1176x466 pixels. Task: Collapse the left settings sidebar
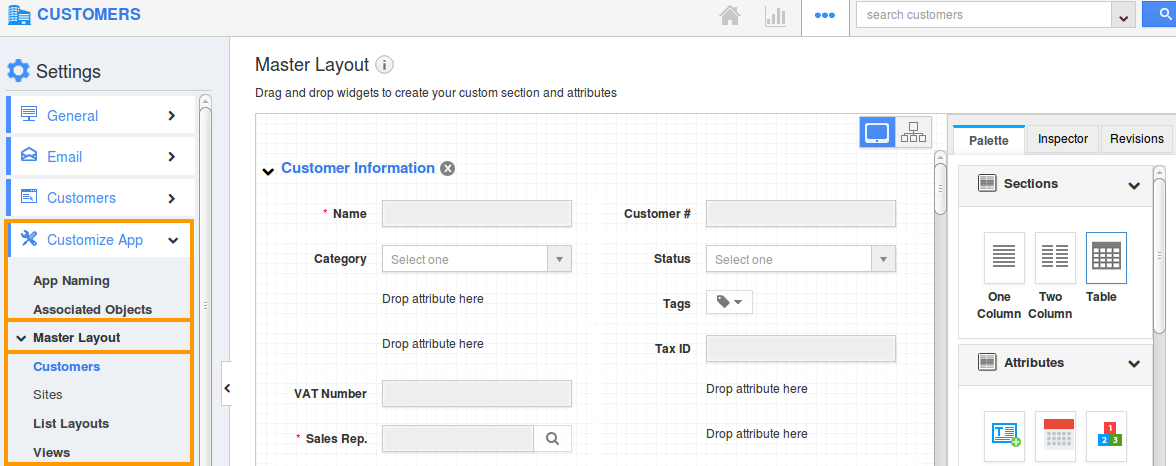(226, 388)
